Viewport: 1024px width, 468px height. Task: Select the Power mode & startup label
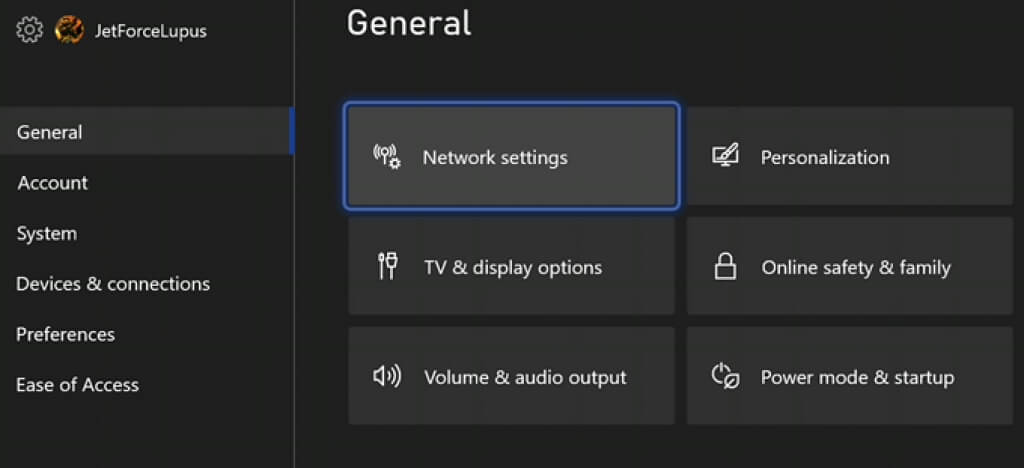857,377
